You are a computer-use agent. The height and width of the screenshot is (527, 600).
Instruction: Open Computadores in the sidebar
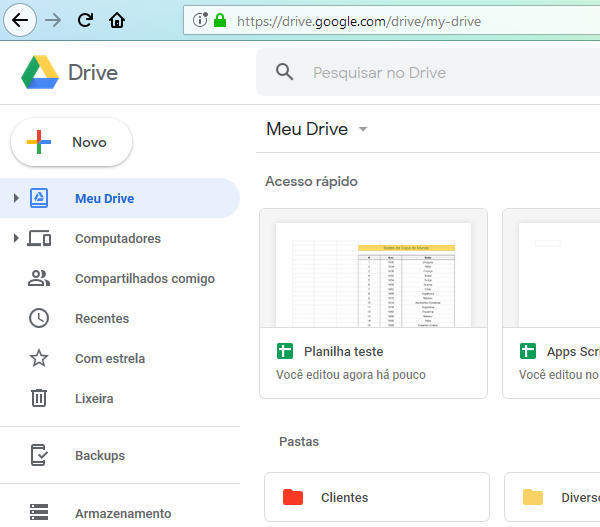(118, 238)
